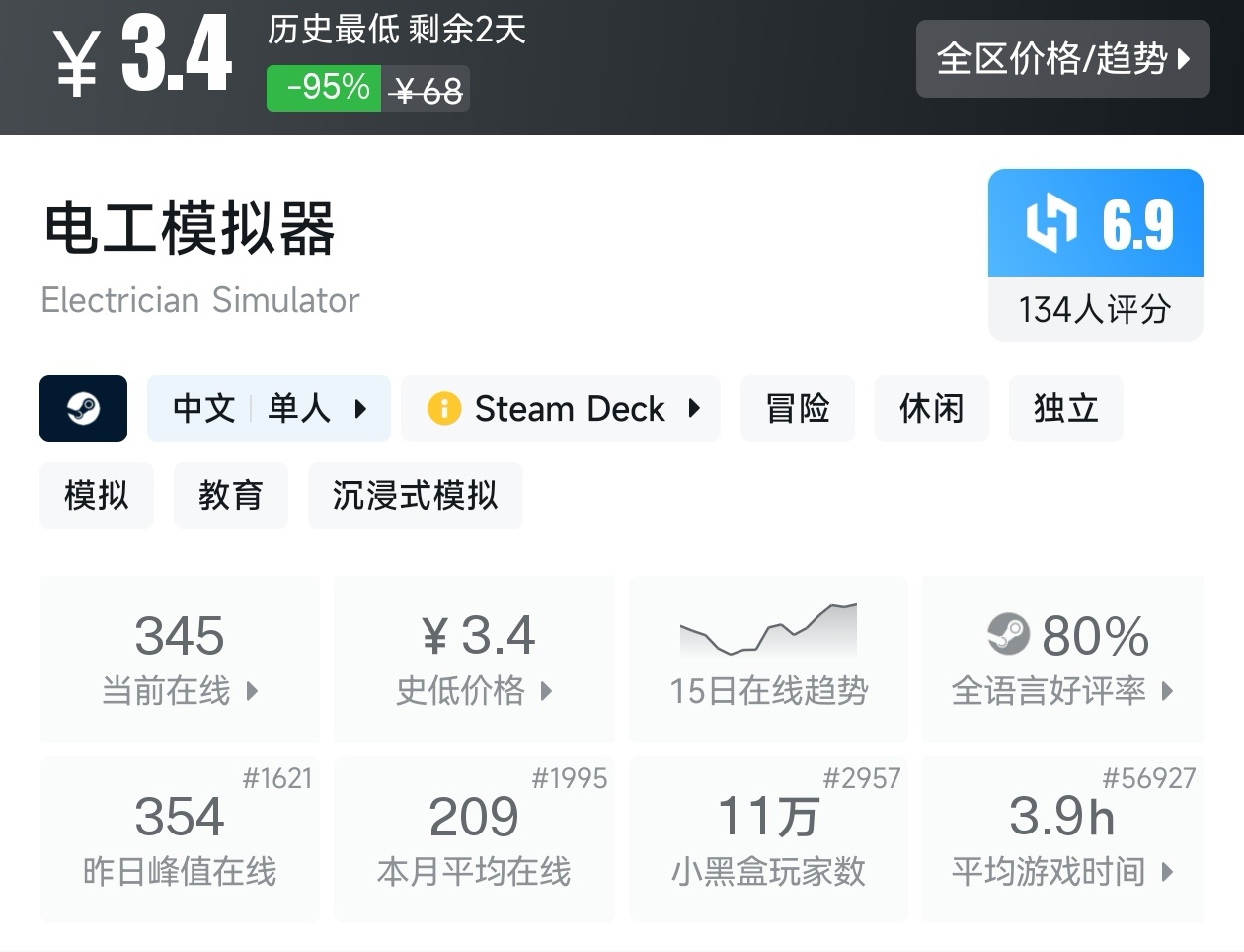Open 平均游戏时间 average playtime details
Image resolution: width=1244 pixels, height=952 pixels.
(x=1062, y=839)
